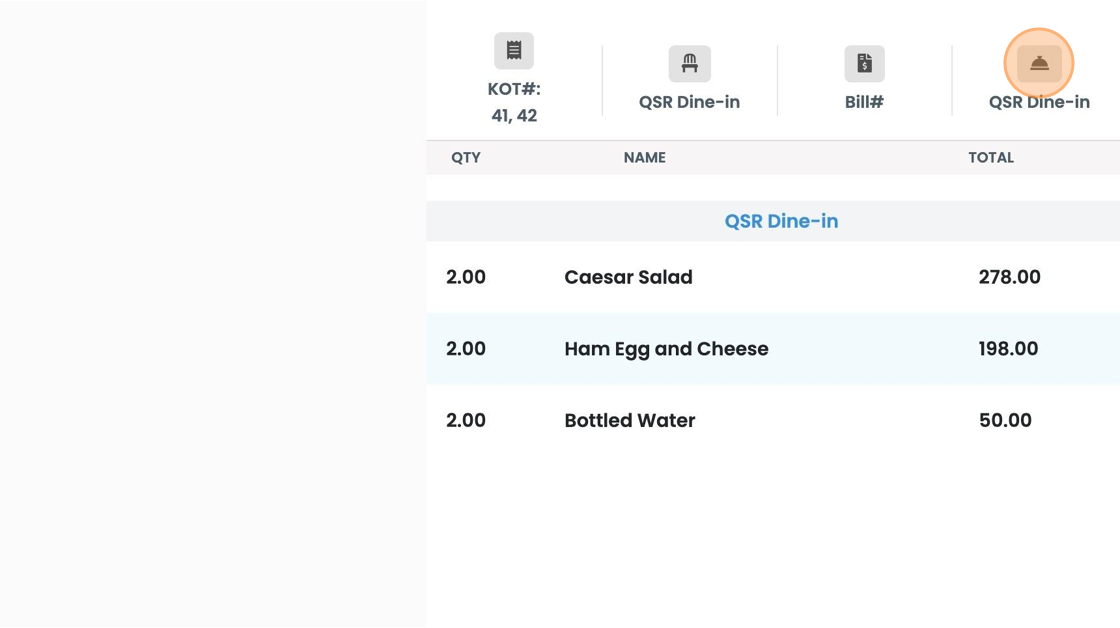Click the 50.00 total for Bottled Water
Image resolution: width=1120 pixels, height=628 pixels.
coord(1005,420)
